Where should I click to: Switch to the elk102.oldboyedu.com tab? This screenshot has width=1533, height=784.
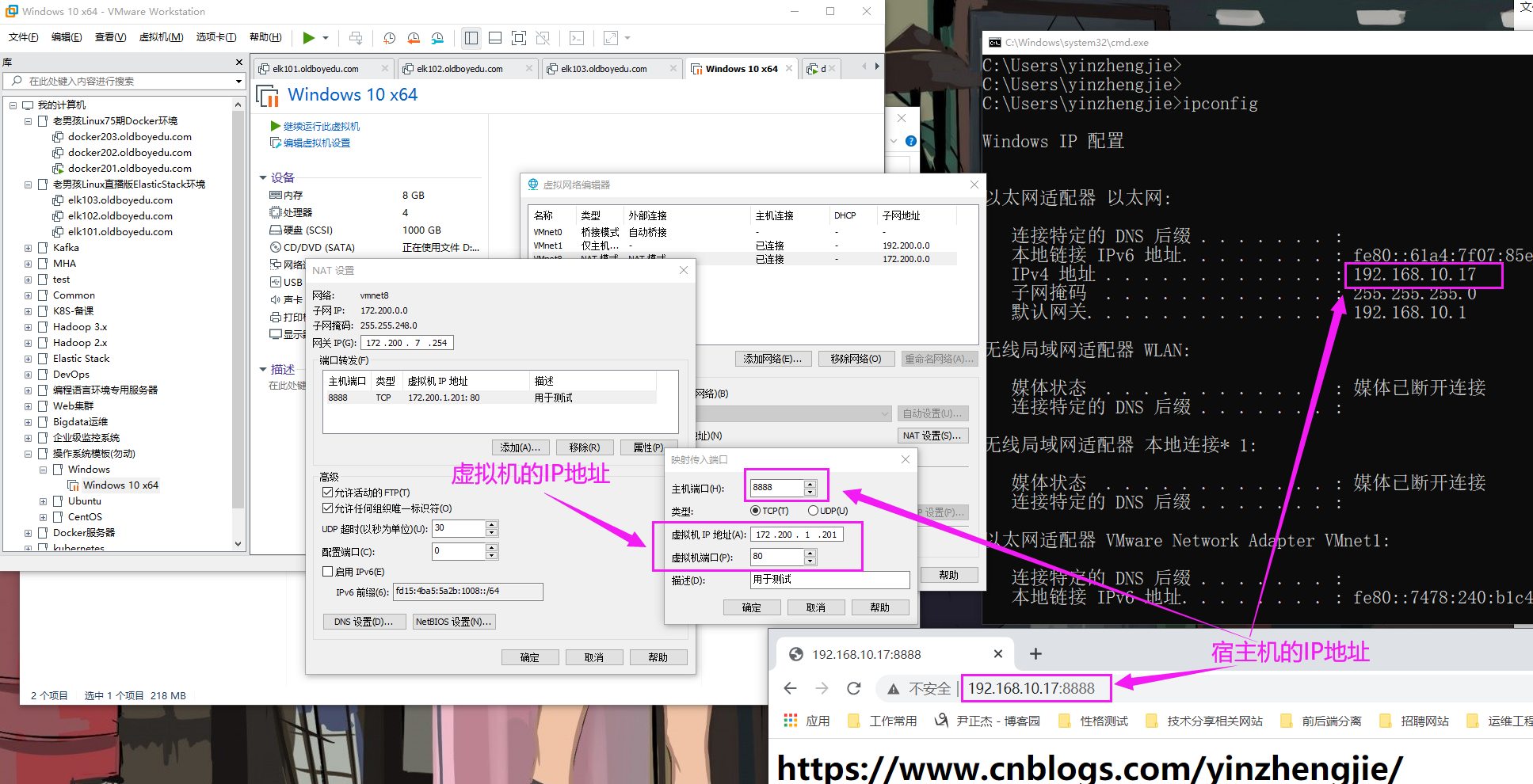coord(460,69)
